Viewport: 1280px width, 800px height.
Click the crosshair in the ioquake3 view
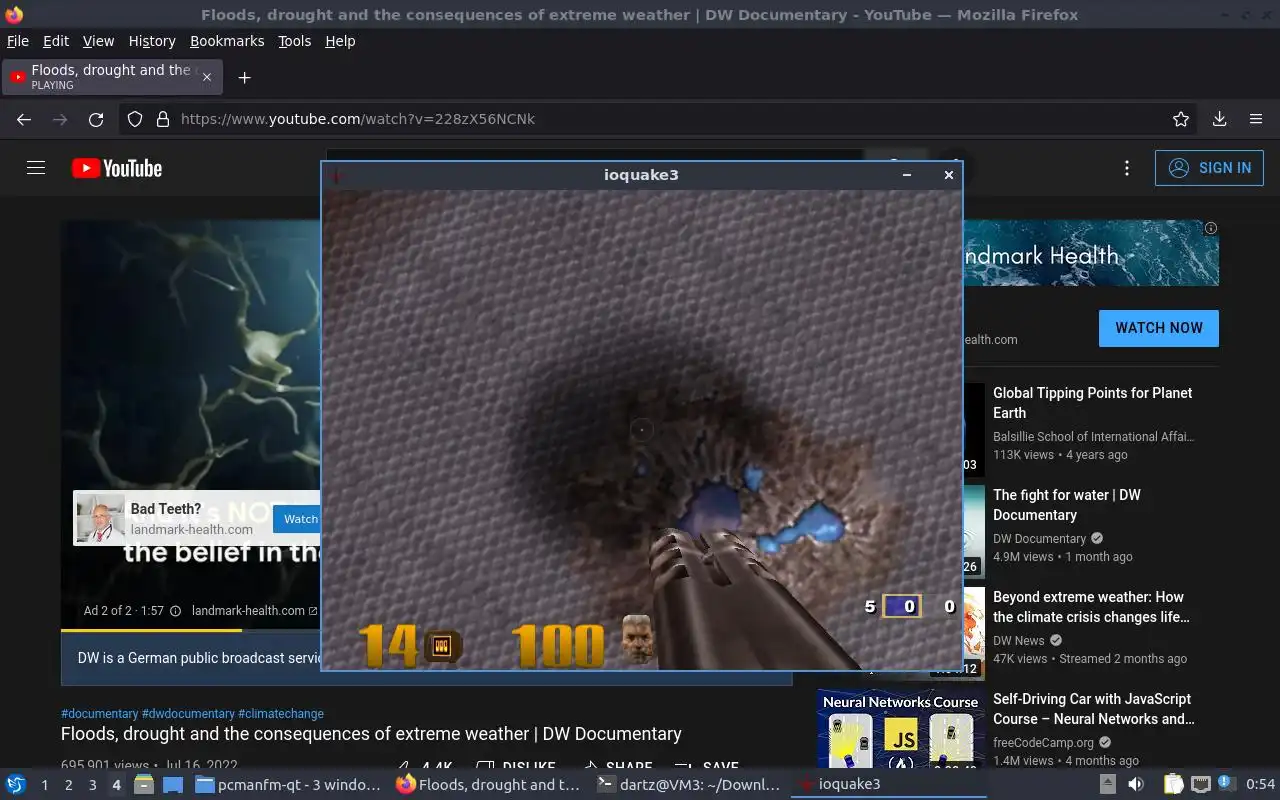pyautogui.click(x=642, y=430)
